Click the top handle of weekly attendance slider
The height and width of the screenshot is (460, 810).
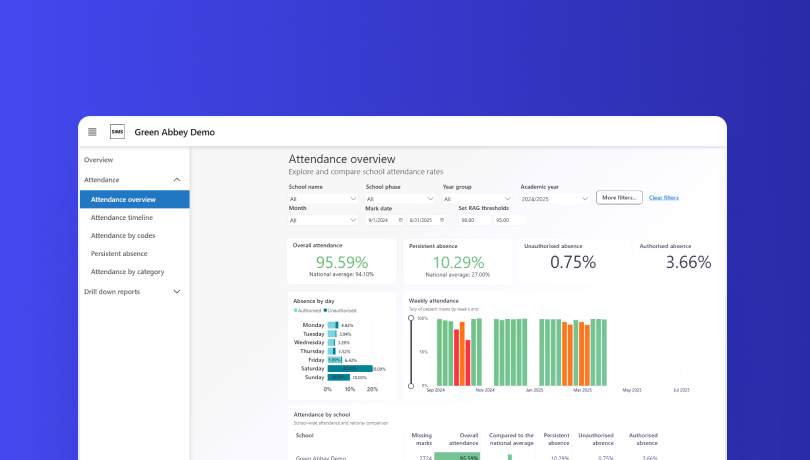[411, 319]
